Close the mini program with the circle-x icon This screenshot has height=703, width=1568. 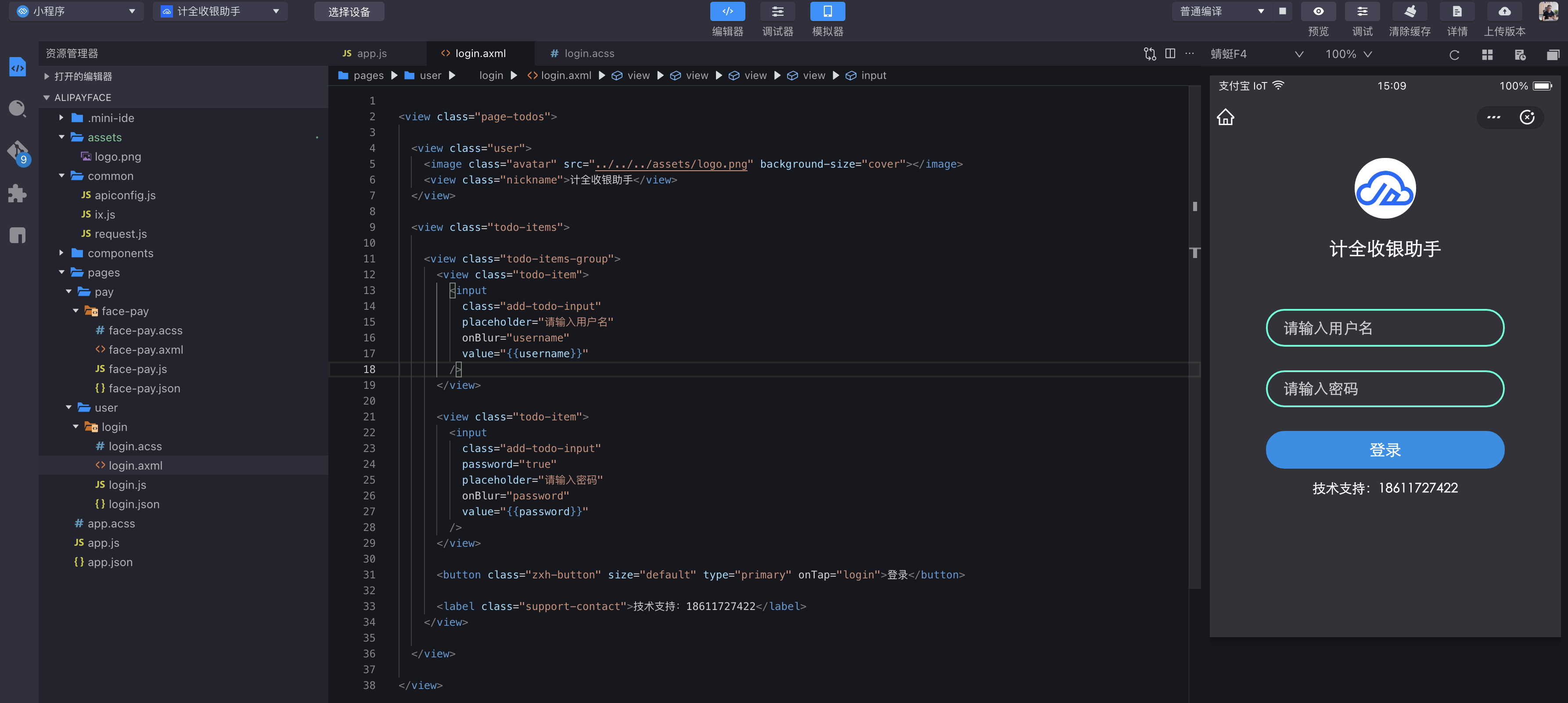[x=1527, y=118]
